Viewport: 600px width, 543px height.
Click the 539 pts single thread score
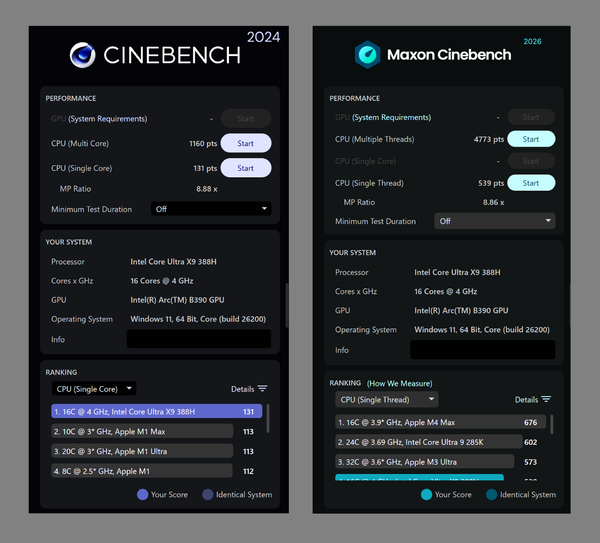(491, 183)
